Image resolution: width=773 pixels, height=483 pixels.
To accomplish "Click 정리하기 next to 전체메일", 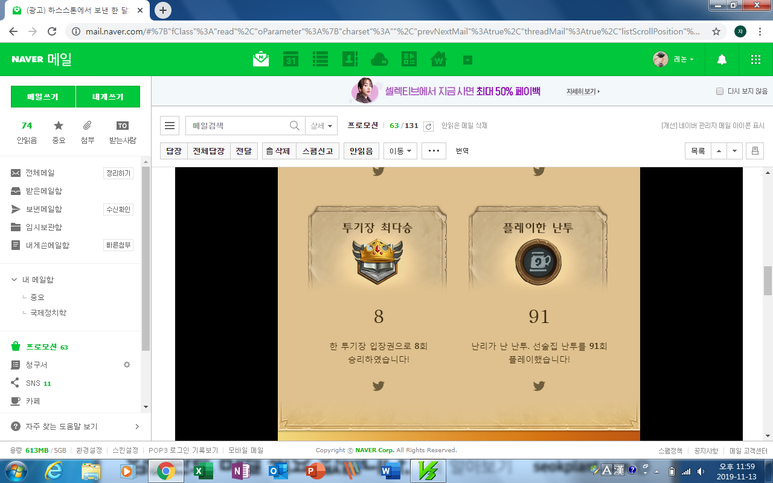I will click(118, 173).
